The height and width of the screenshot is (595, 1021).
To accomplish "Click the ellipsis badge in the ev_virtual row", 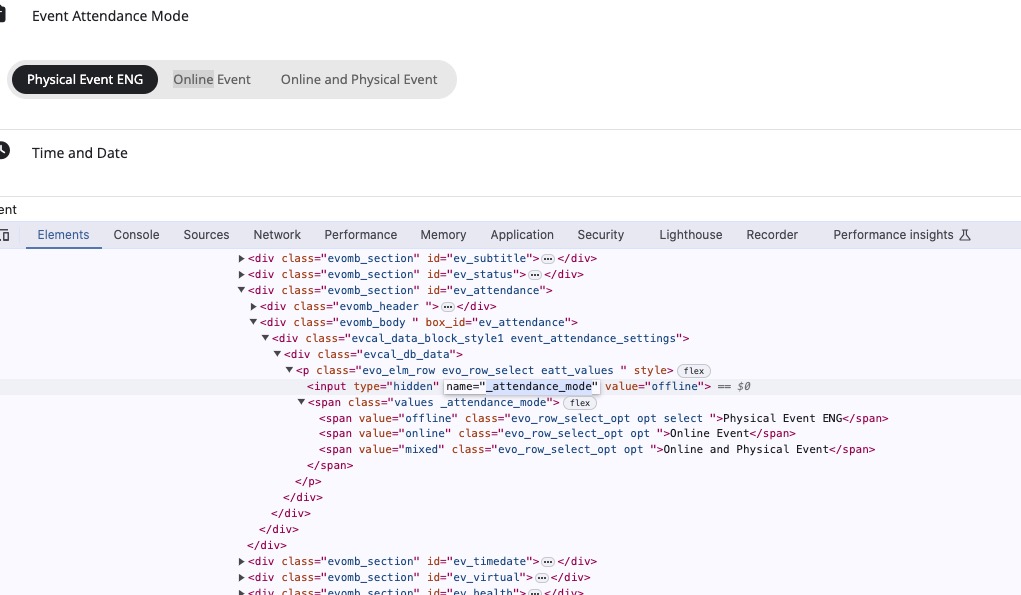I will [x=541, y=577].
